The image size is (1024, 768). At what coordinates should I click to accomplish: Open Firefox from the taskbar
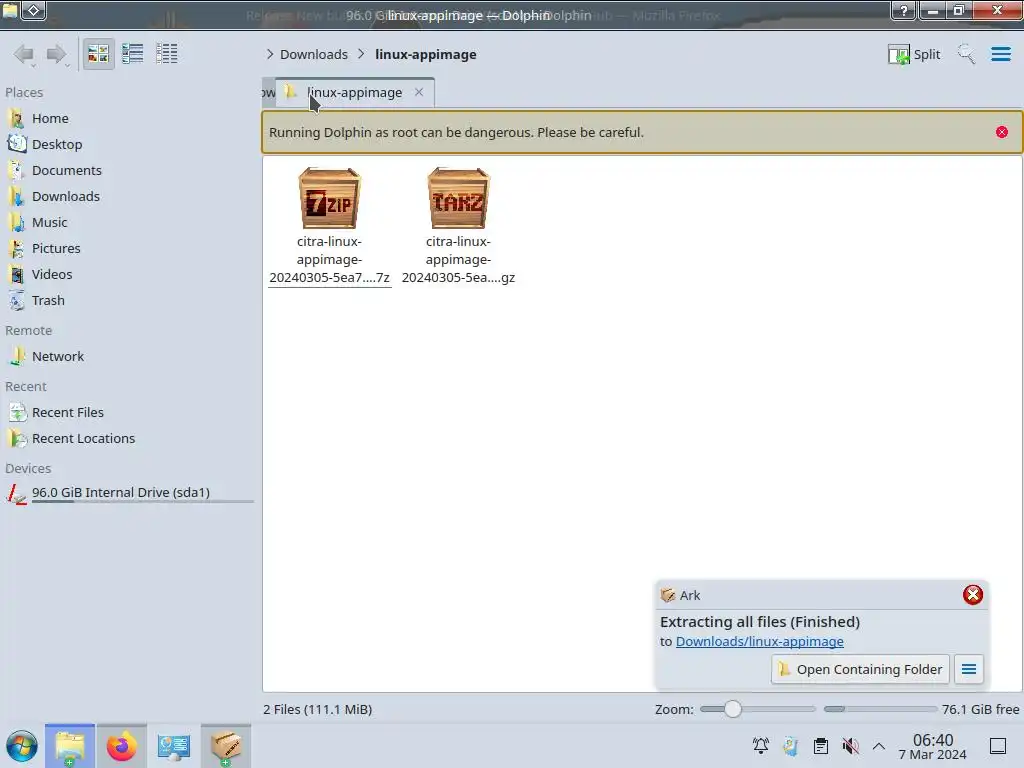(x=121, y=746)
